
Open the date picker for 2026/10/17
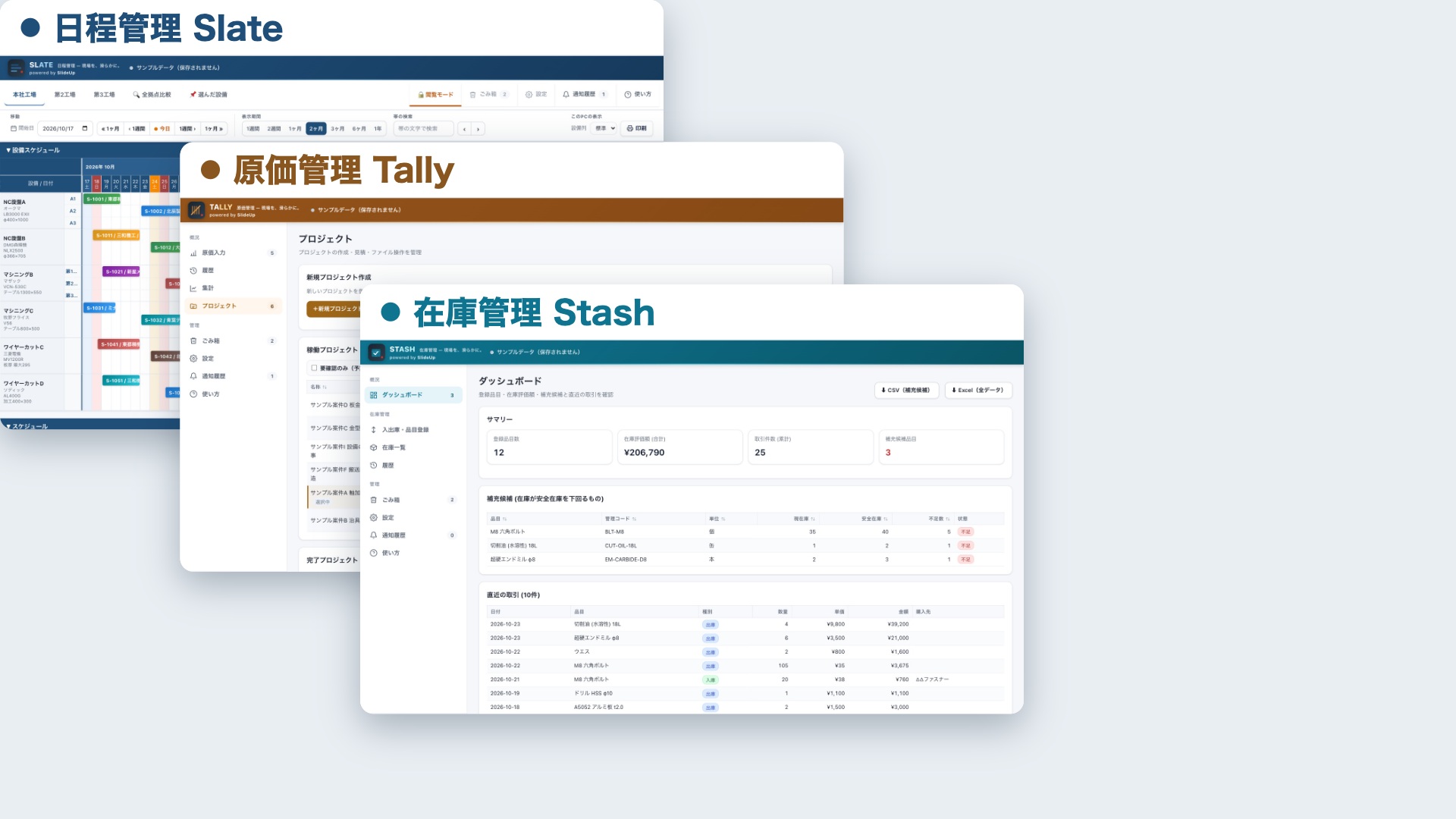click(85, 129)
